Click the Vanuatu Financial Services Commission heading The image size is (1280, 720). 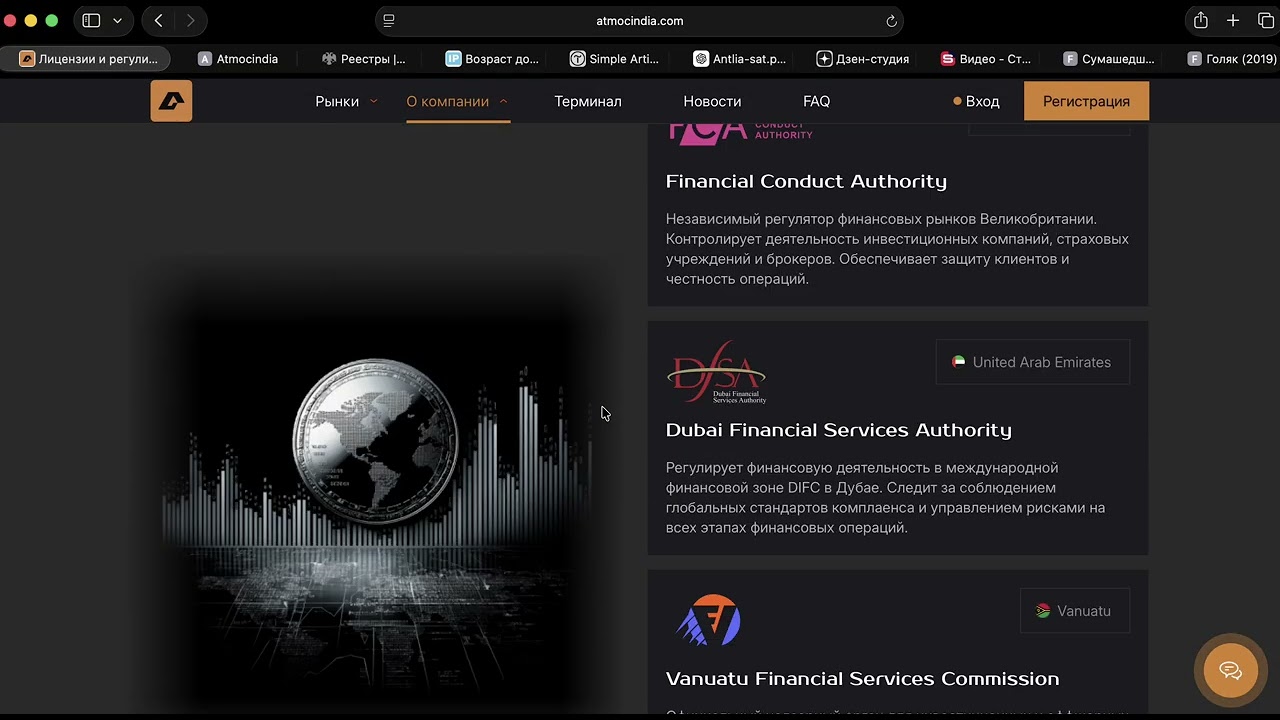tap(862, 679)
